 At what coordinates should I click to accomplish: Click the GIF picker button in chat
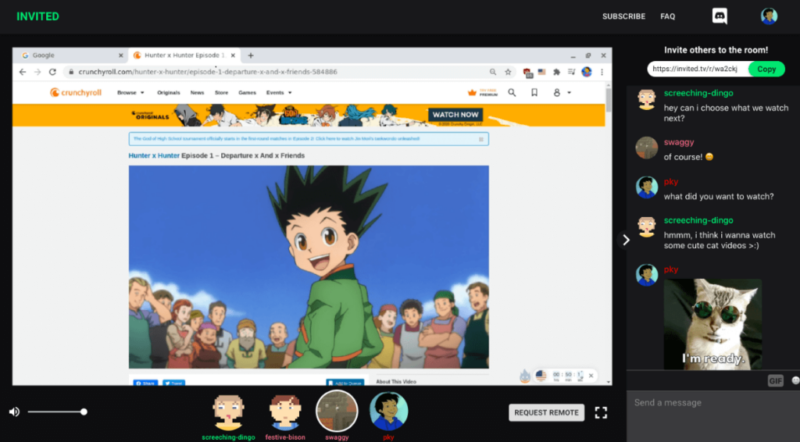[x=774, y=381]
